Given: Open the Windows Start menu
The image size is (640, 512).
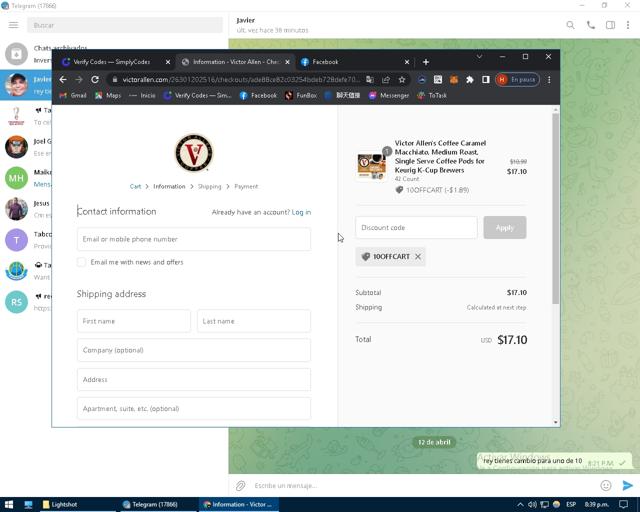Looking at the screenshot, I should pyautogui.click(x=9, y=505).
